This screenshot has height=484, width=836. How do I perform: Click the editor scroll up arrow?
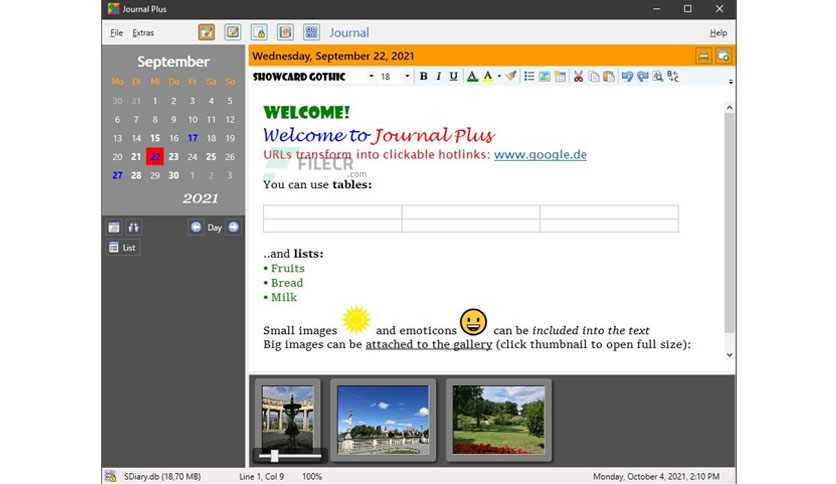coord(729,108)
